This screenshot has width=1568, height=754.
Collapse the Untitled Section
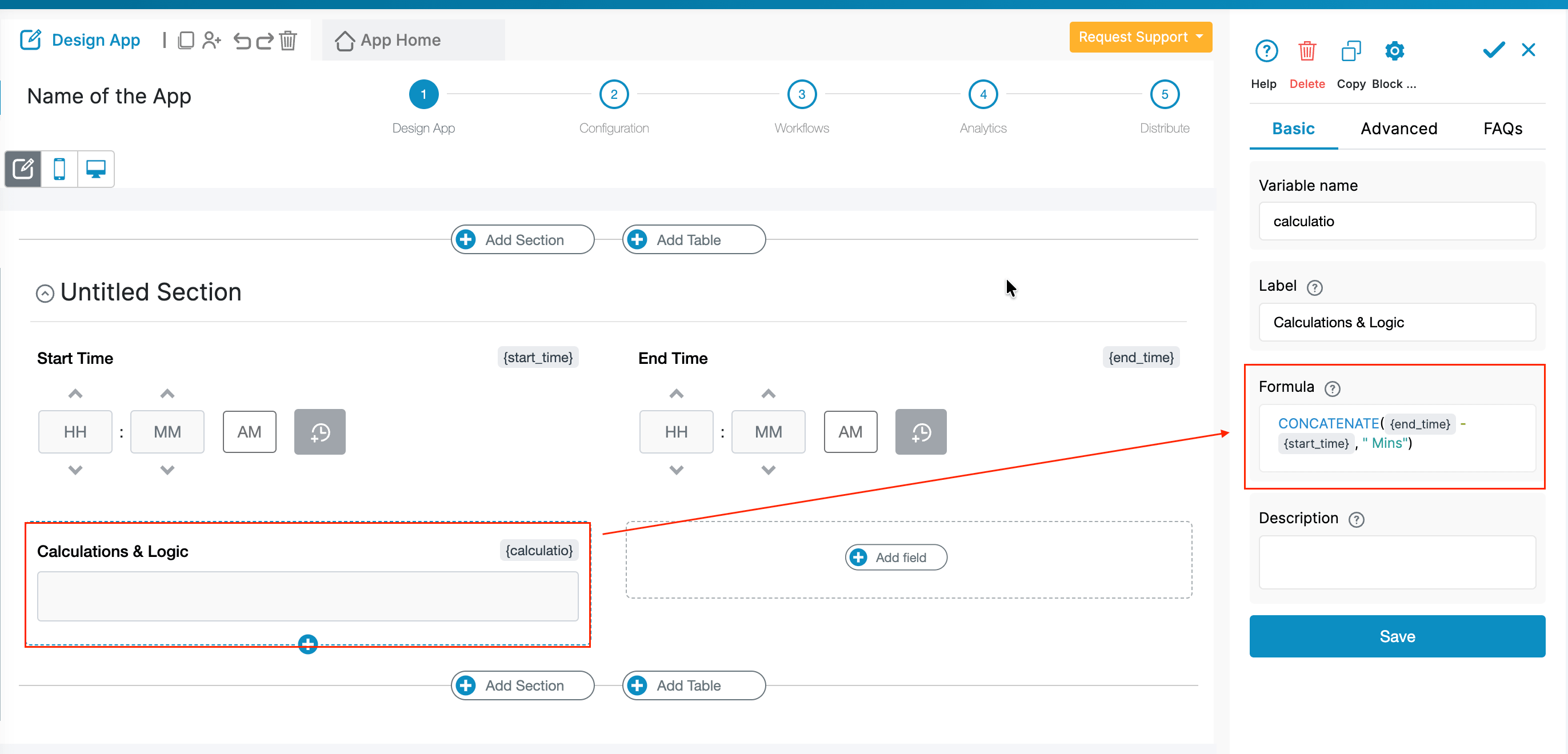tap(45, 294)
